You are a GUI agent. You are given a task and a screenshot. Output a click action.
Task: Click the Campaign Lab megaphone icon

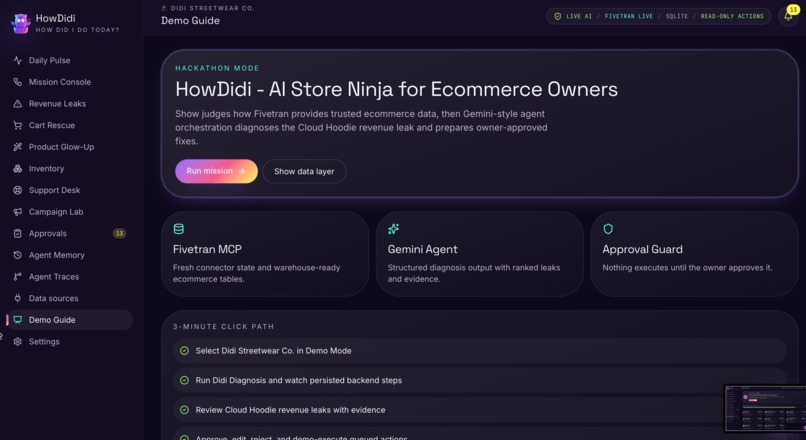(17, 211)
